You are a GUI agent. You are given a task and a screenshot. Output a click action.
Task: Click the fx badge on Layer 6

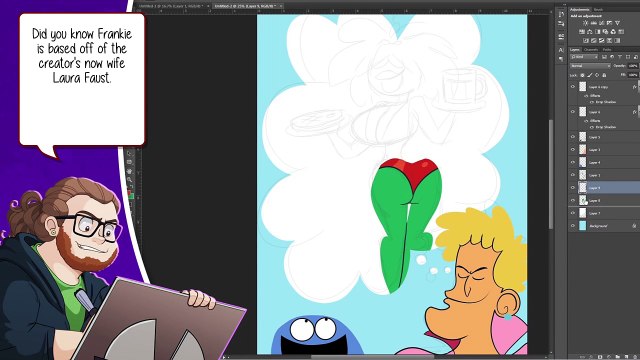point(635,111)
